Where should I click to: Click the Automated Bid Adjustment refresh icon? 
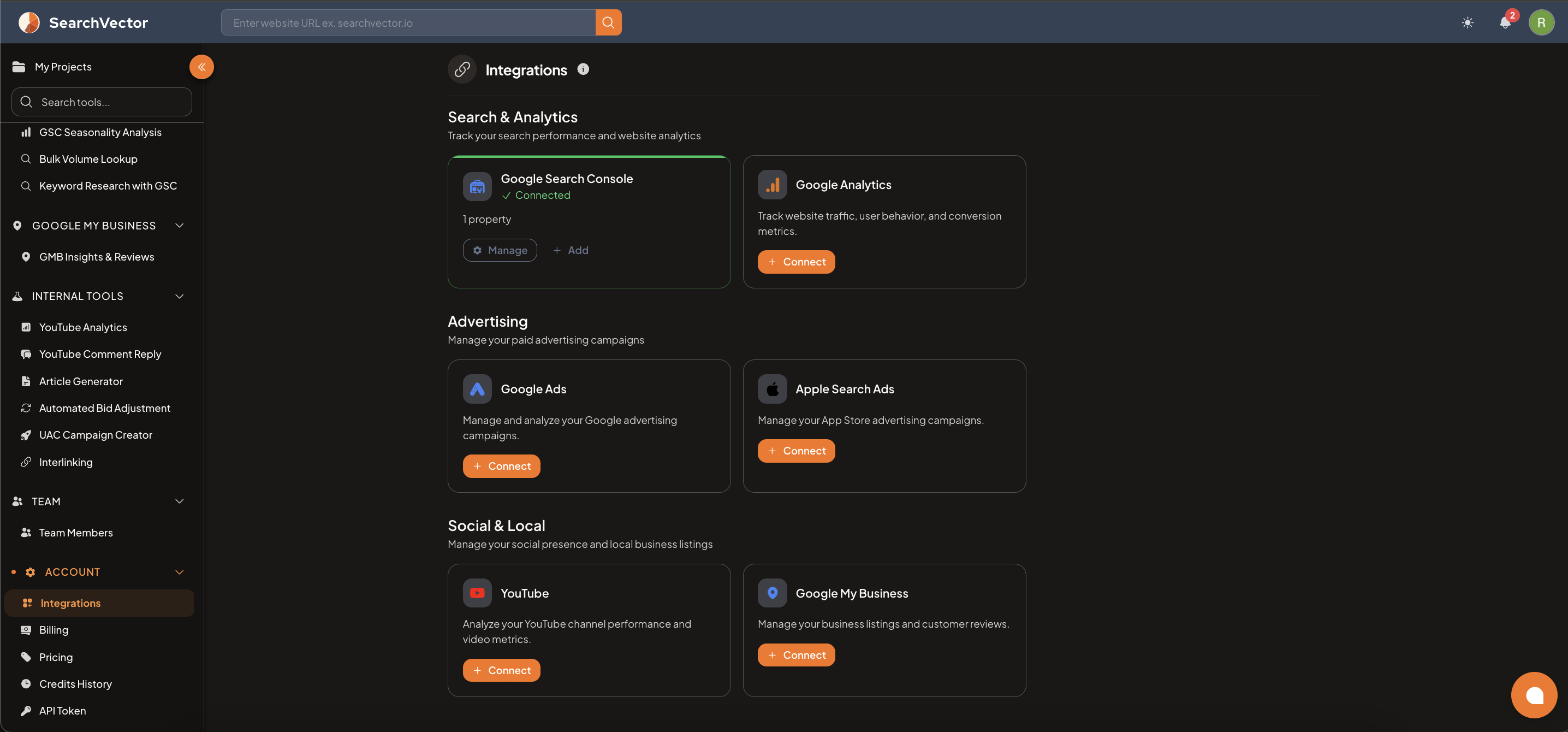point(26,408)
